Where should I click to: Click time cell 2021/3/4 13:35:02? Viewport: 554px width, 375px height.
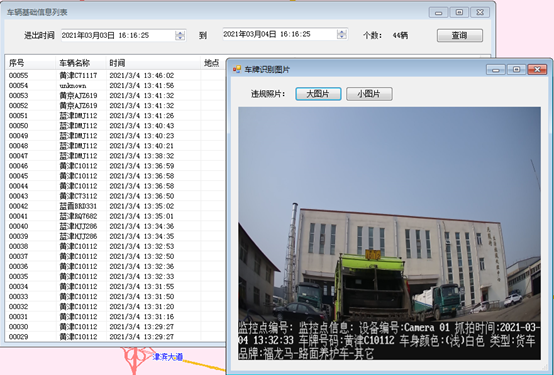tap(142, 206)
